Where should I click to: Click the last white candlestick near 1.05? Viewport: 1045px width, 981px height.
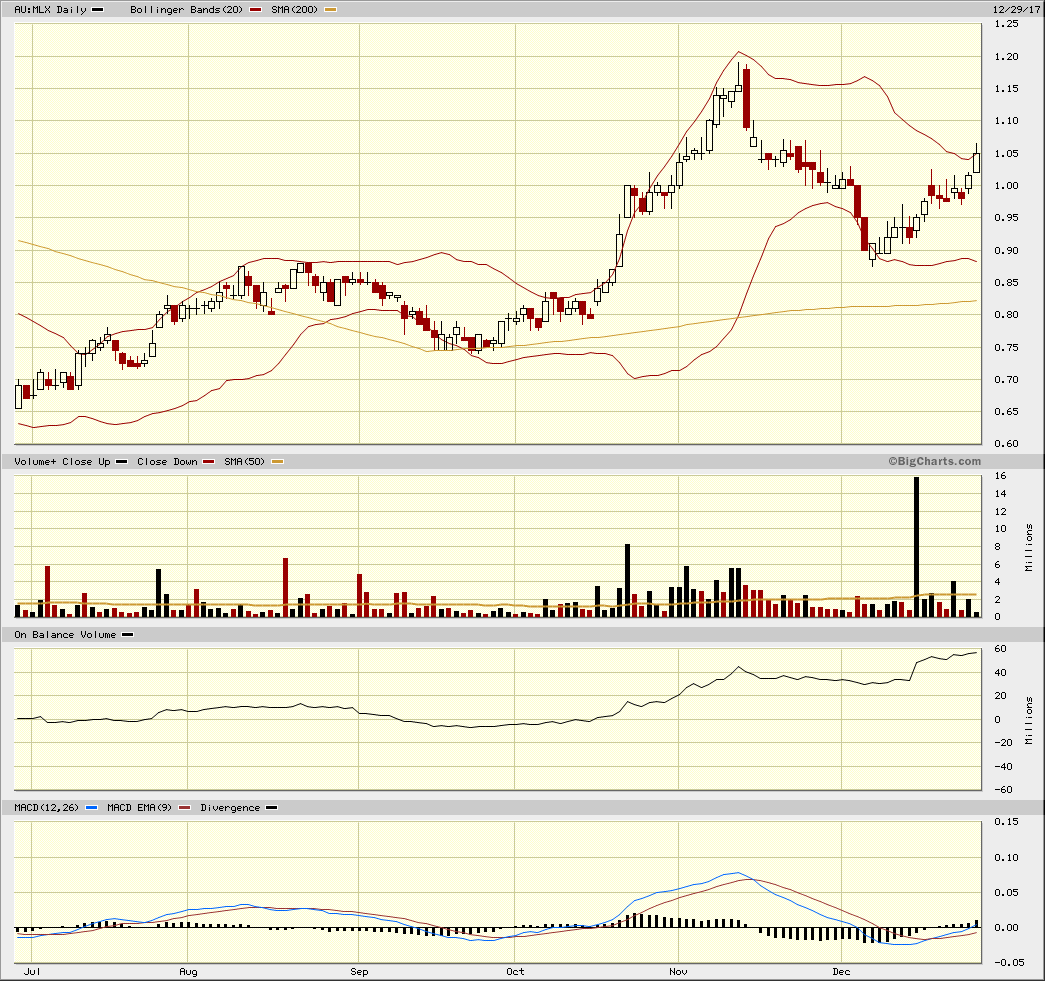pyautogui.click(x=977, y=163)
